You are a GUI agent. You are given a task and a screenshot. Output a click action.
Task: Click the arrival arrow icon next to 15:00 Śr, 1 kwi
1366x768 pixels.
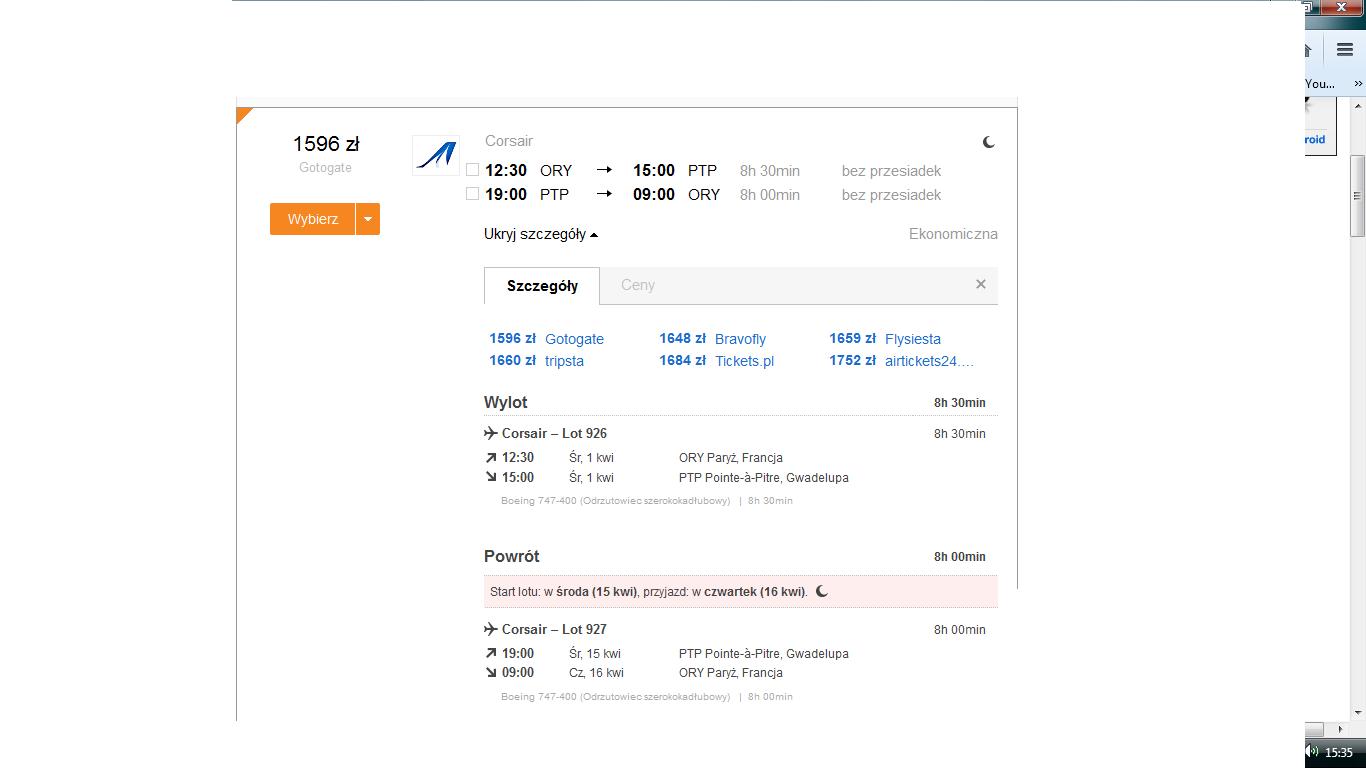tap(491, 477)
